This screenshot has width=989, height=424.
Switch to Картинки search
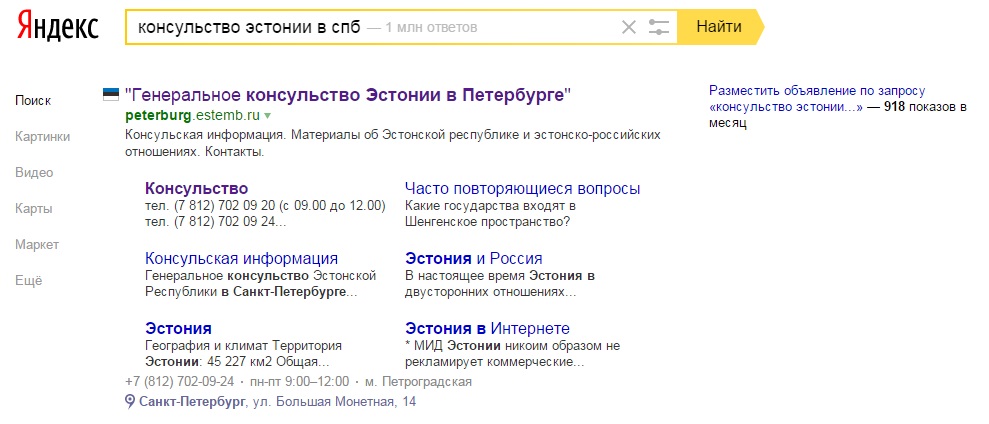[43, 137]
